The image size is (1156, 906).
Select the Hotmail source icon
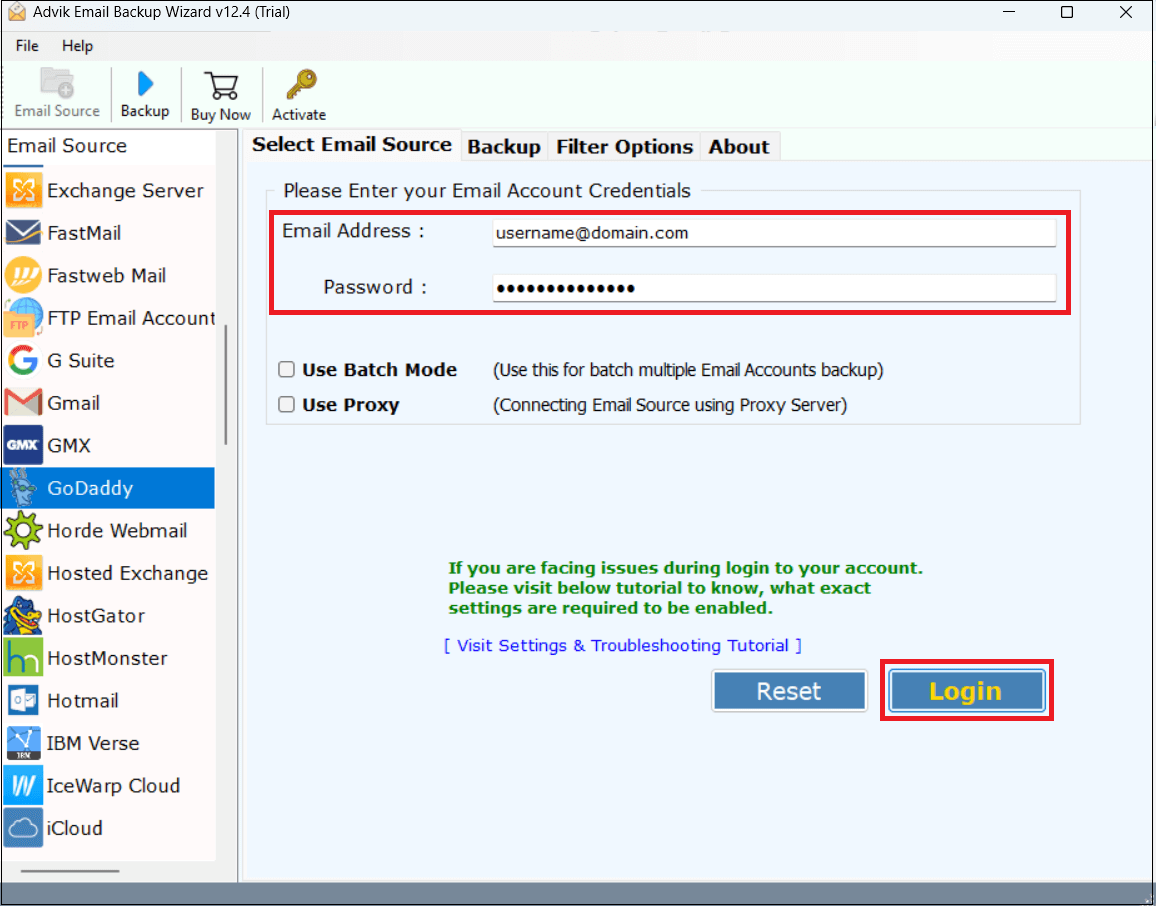coord(80,700)
